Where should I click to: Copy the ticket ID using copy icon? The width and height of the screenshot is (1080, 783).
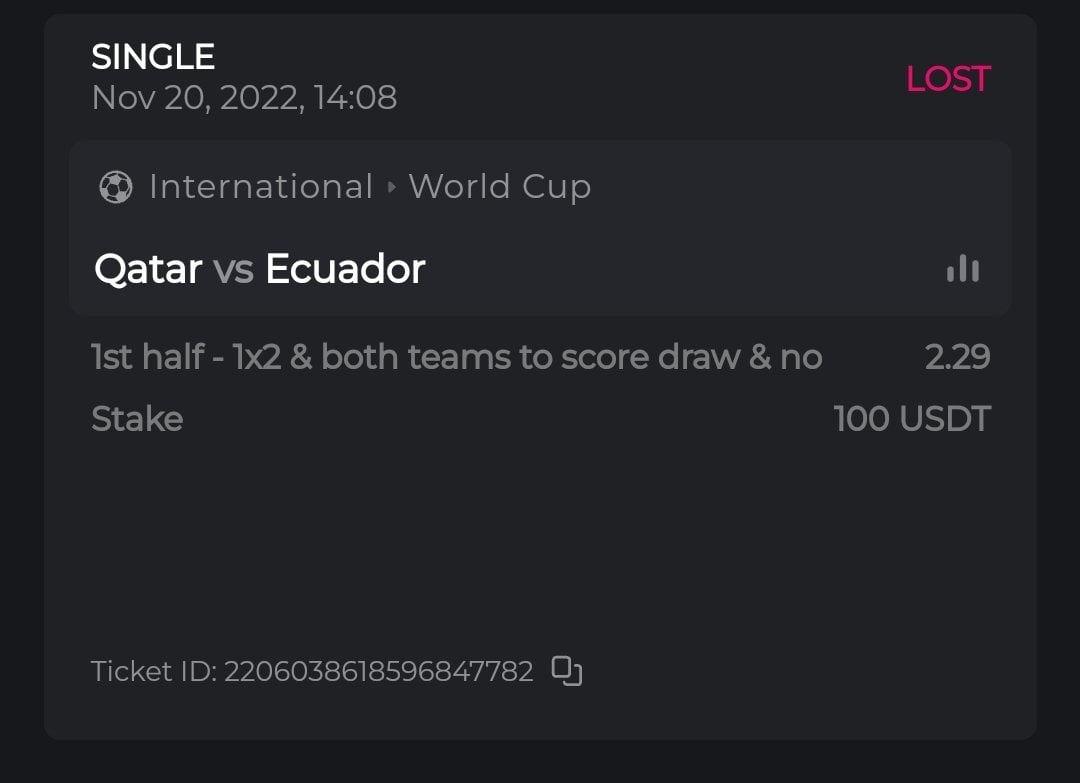click(x=567, y=671)
